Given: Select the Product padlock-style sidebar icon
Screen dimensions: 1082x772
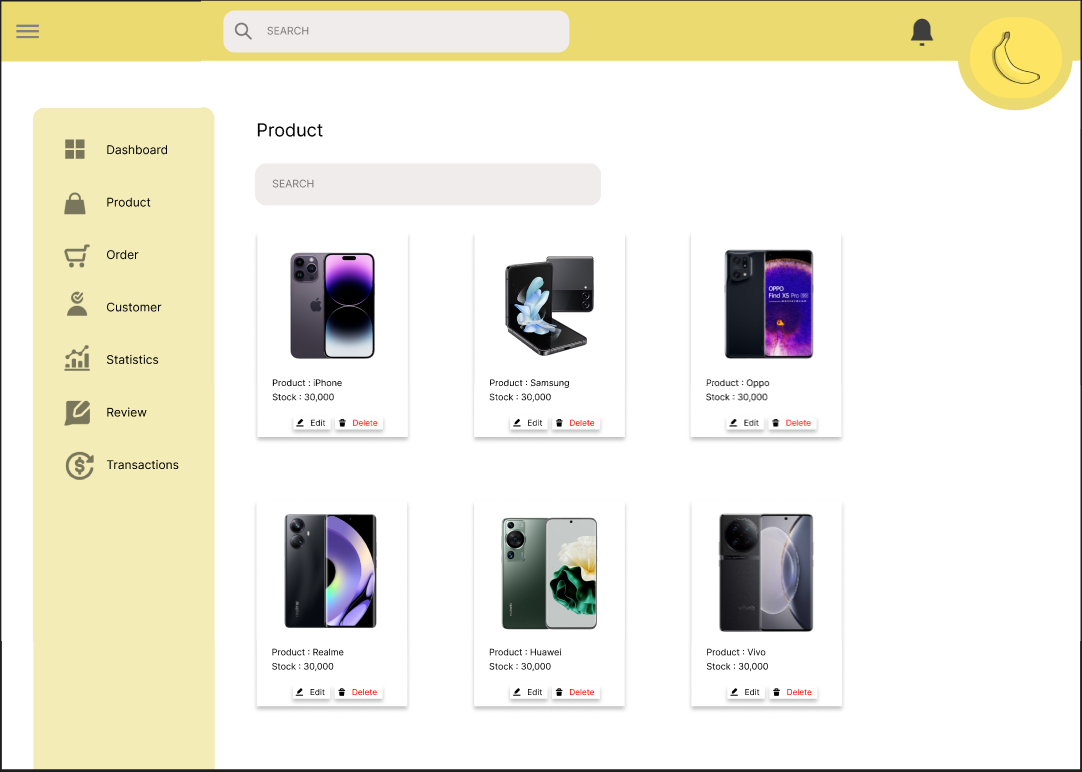Looking at the screenshot, I should point(74,202).
